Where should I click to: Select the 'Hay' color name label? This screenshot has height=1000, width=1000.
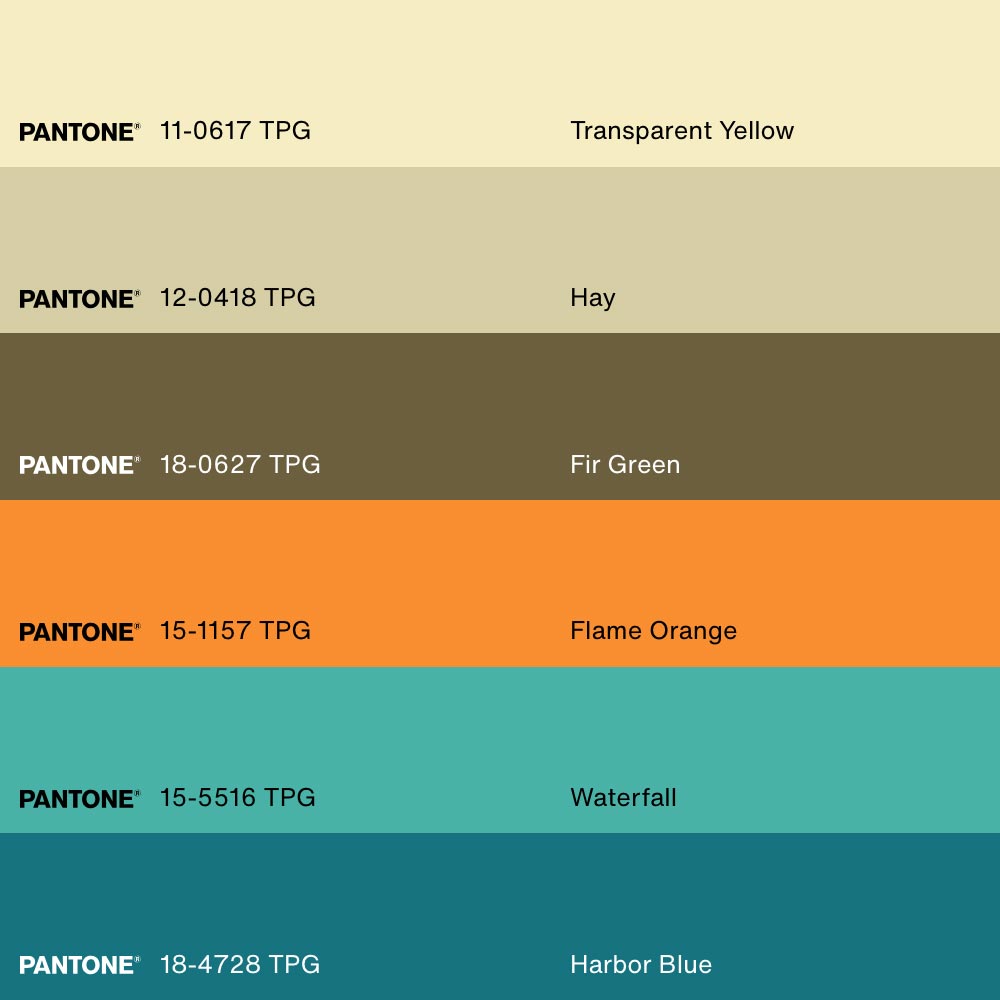click(x=592, y=298)
